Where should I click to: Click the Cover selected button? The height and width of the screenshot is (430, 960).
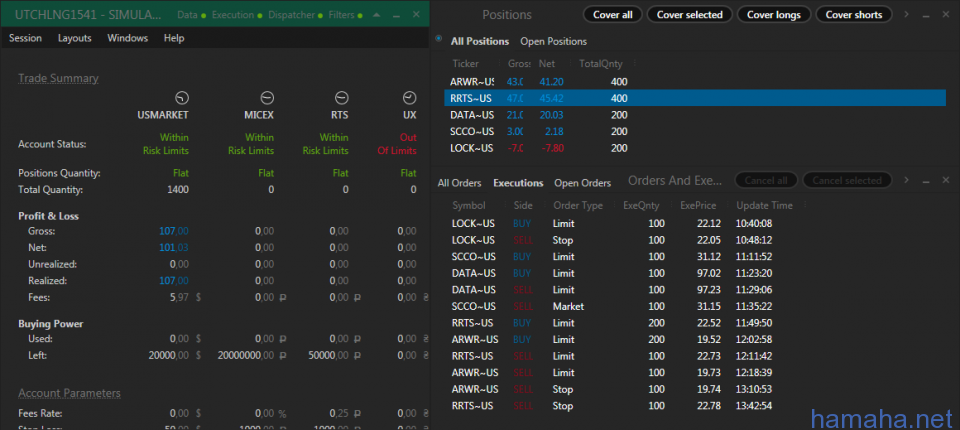pyautogui.click(x=690, y=15)
